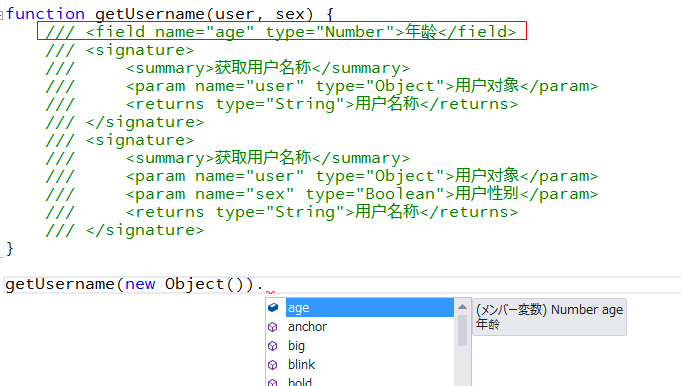Click the method icon beside 'big'
The width and height of the screenshot is (681, 386).
(272, 346)
